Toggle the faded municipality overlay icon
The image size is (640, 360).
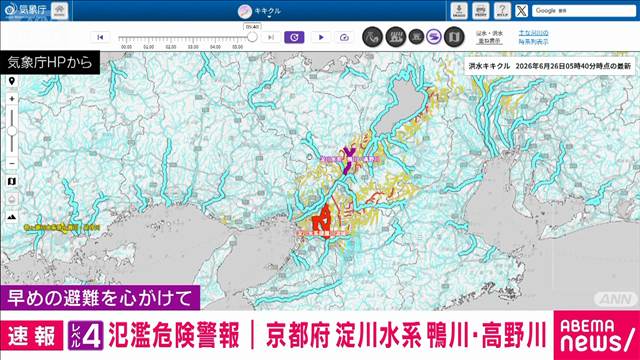11,199
